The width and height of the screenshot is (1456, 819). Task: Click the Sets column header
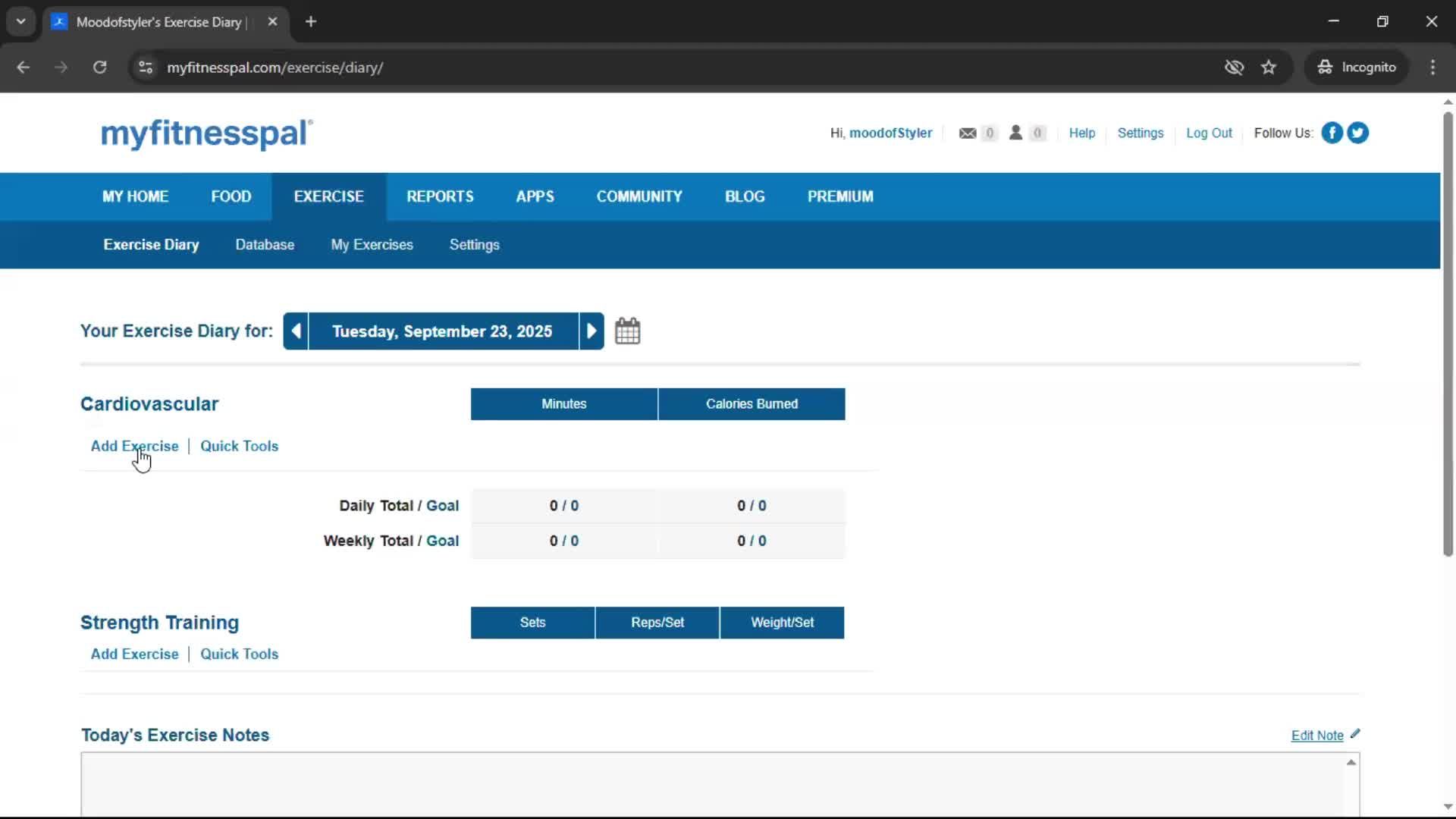(x=532, y=623)
